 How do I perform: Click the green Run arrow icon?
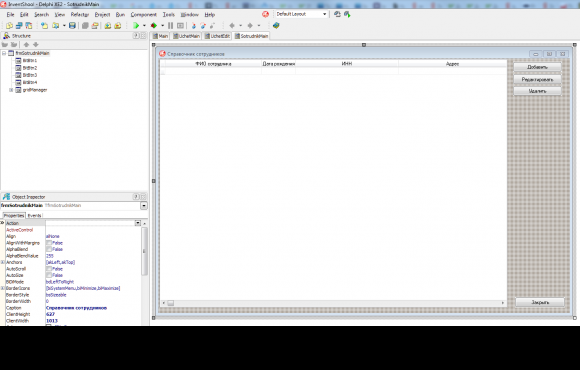[x=136, y=26]
